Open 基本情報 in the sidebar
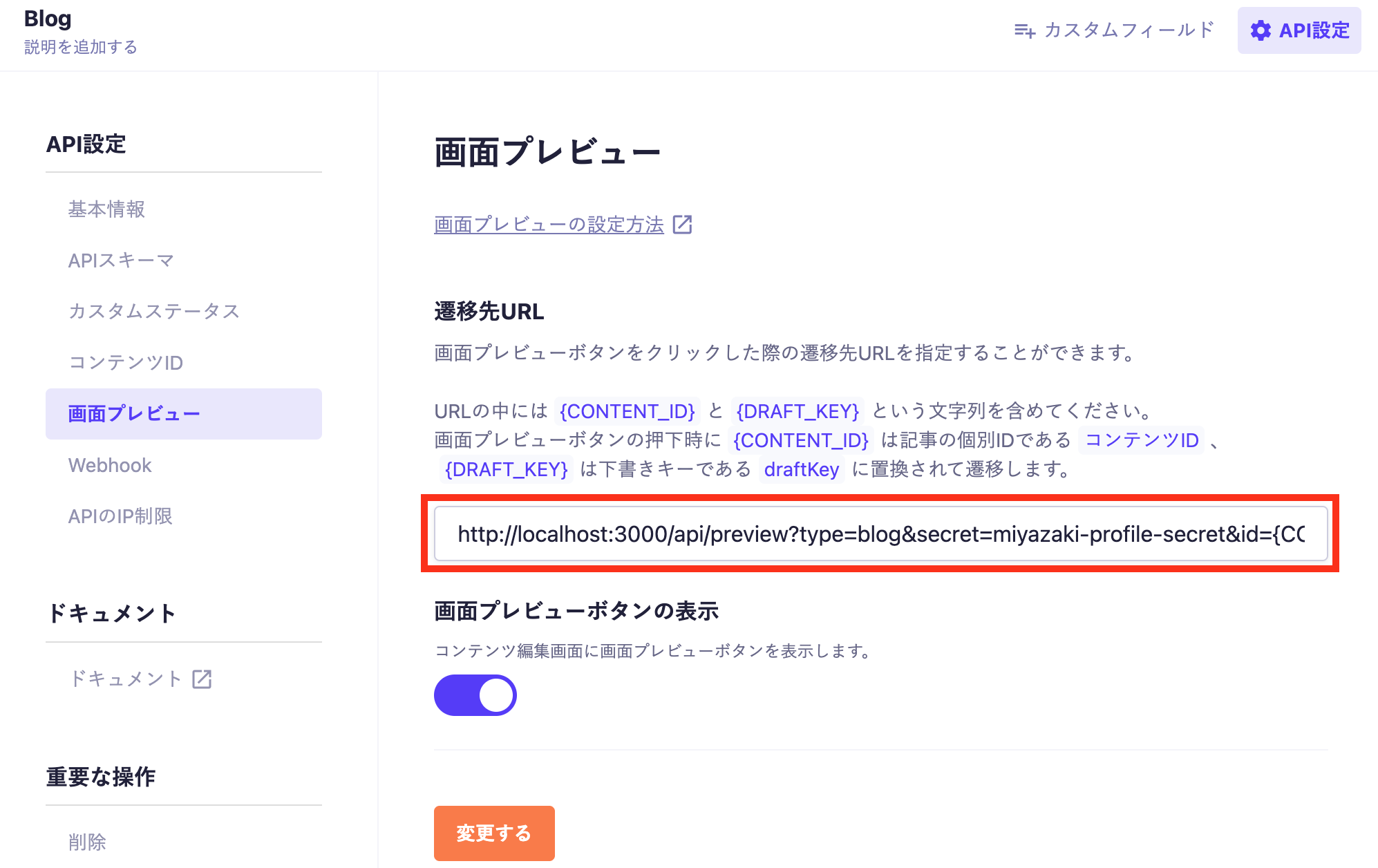This screenshot has height=868, width=1378. (106, 209)
